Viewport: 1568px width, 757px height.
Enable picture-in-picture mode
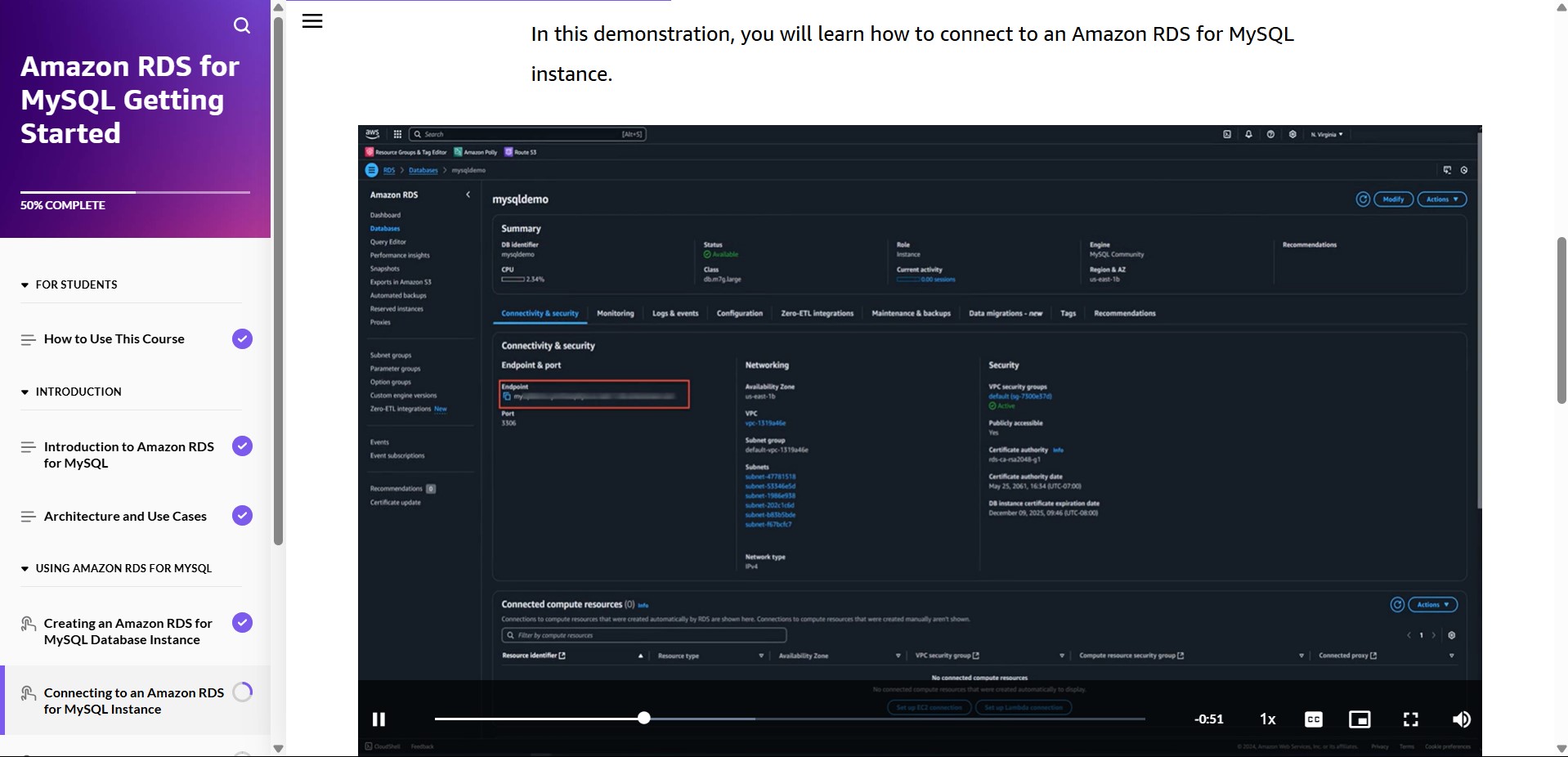(1360, 719)
